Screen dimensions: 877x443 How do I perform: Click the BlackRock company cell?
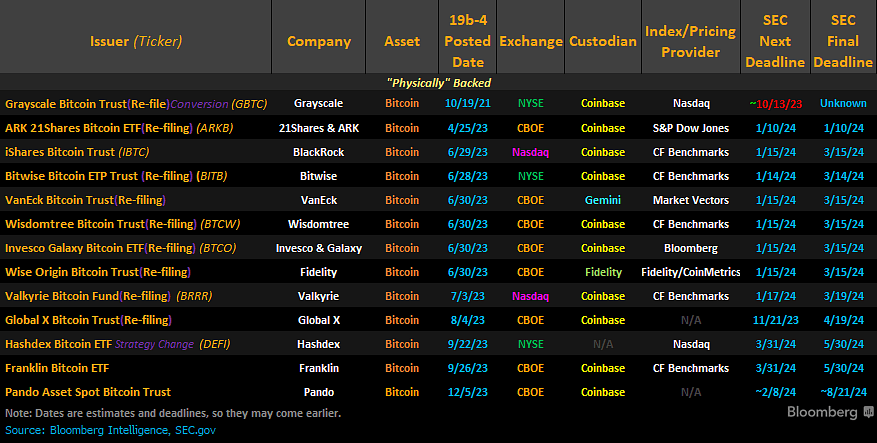pos(318,152)
